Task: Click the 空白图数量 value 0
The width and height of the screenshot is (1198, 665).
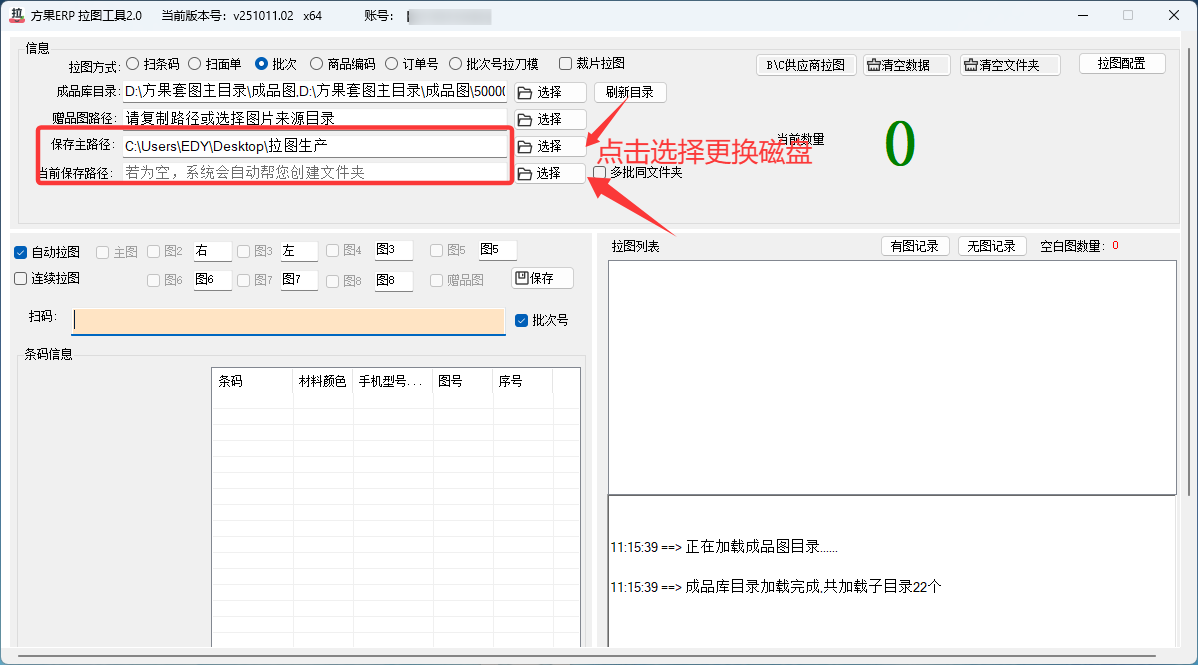Action: [1115, 245]
